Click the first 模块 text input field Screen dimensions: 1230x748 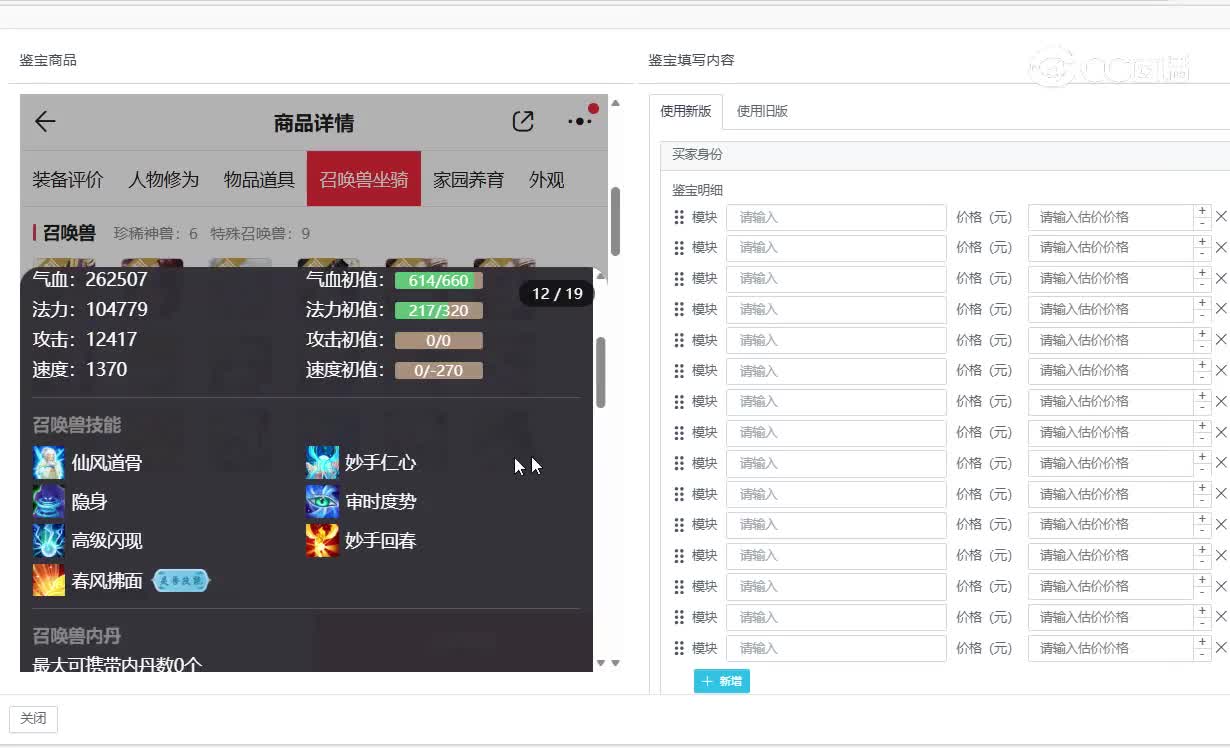[x=836, y=217]
